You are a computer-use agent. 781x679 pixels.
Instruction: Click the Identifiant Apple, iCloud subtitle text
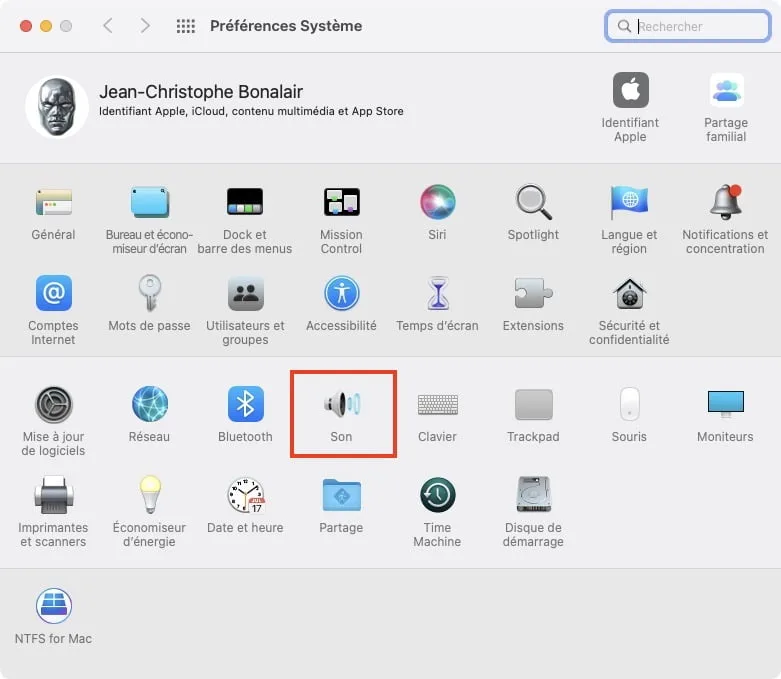pyautogui.click(x=251, y=111)
